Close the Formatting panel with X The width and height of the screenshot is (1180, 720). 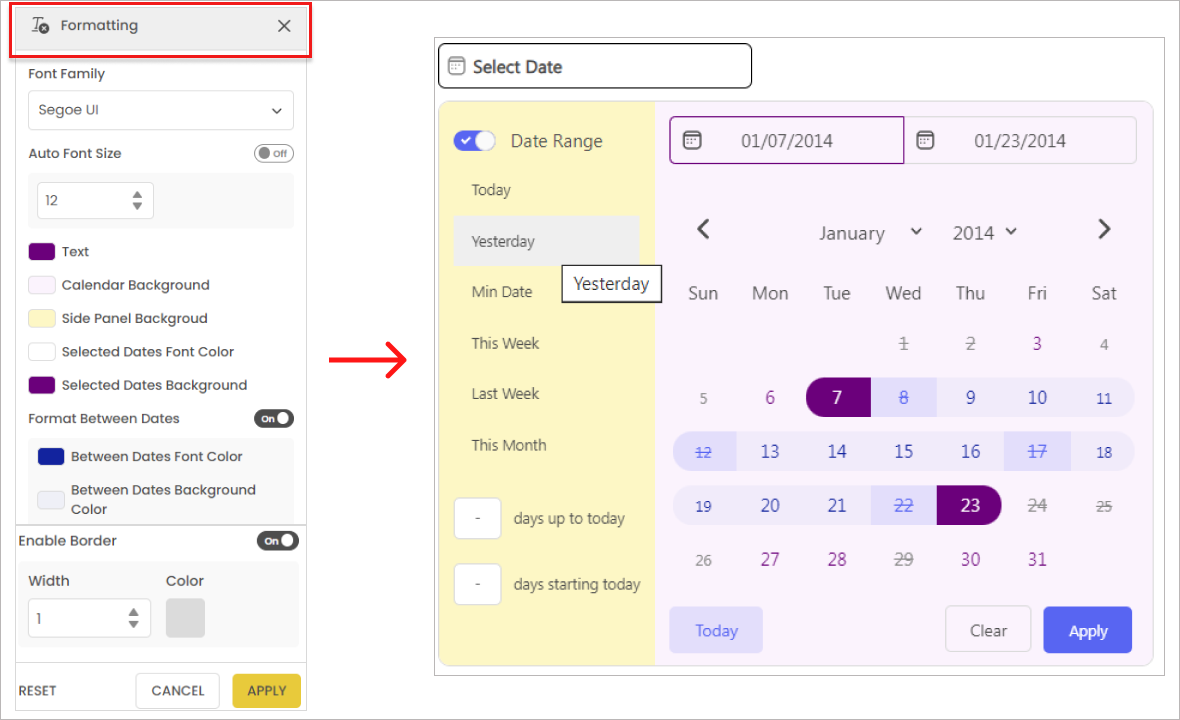point(284,26)
